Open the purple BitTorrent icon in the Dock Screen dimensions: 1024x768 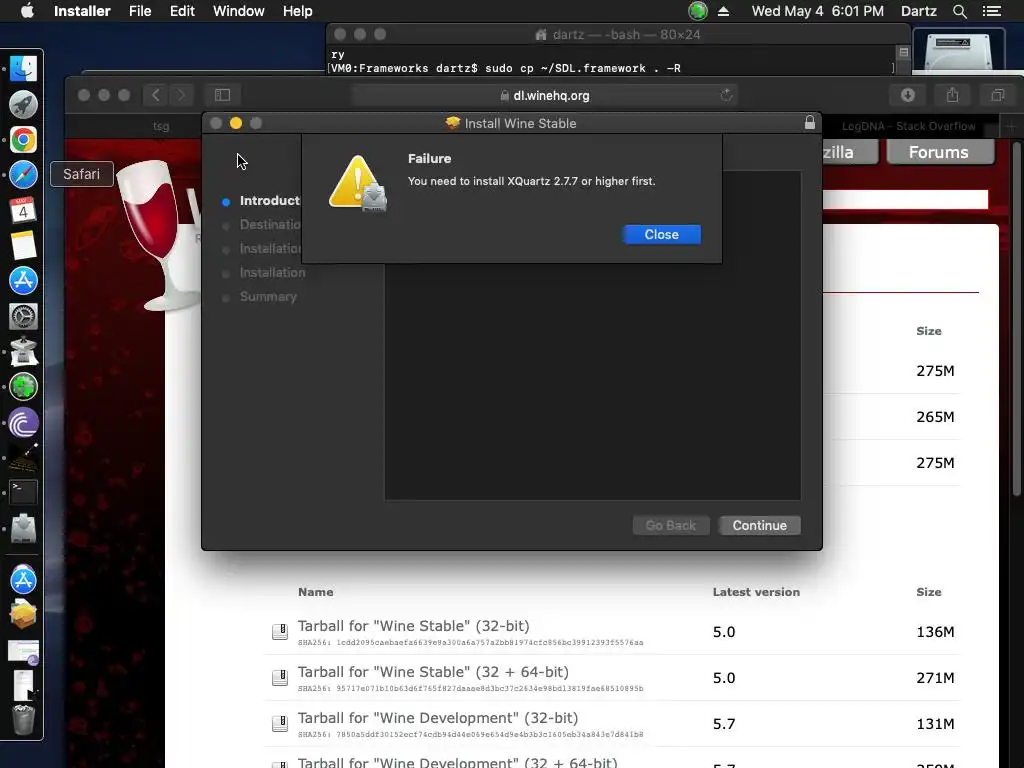coord(24,423)
